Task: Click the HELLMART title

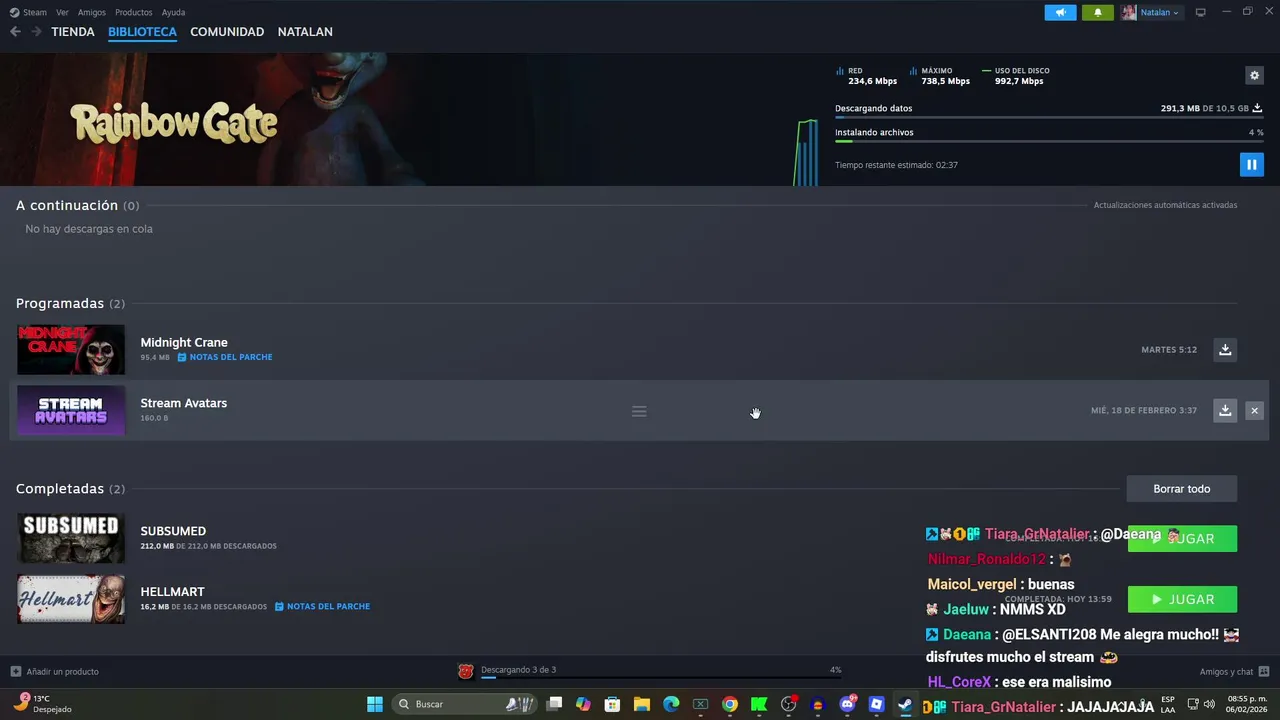Action: [x=172, y=592]
